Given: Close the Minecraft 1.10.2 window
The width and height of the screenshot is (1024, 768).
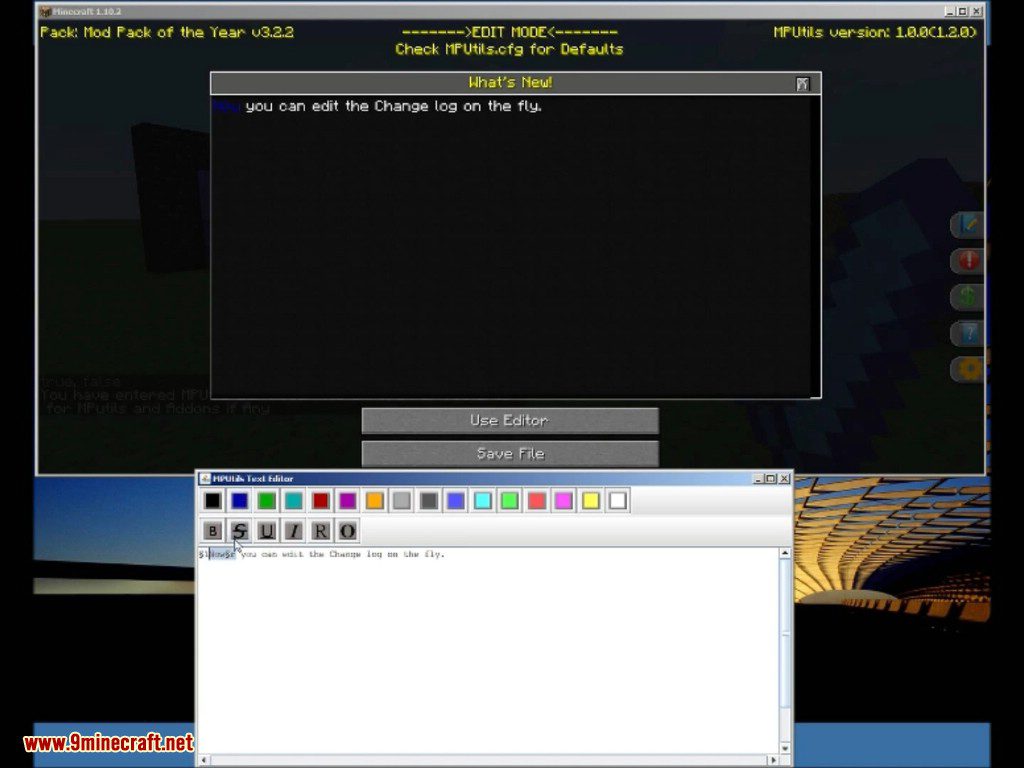Looking at the screenshot, I should click(x=976, y=11).
